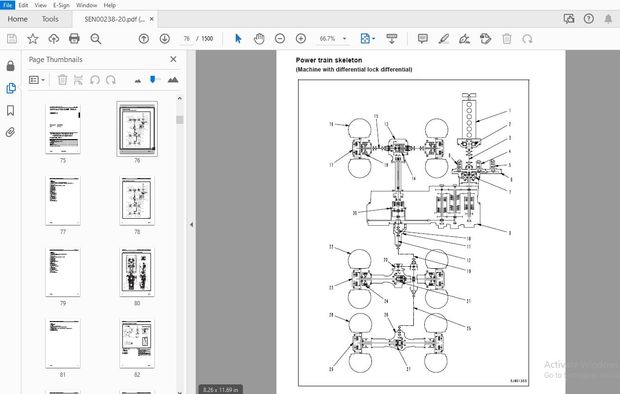
Task: Open the share review icon at top right
Action: (x=569, y=19)
